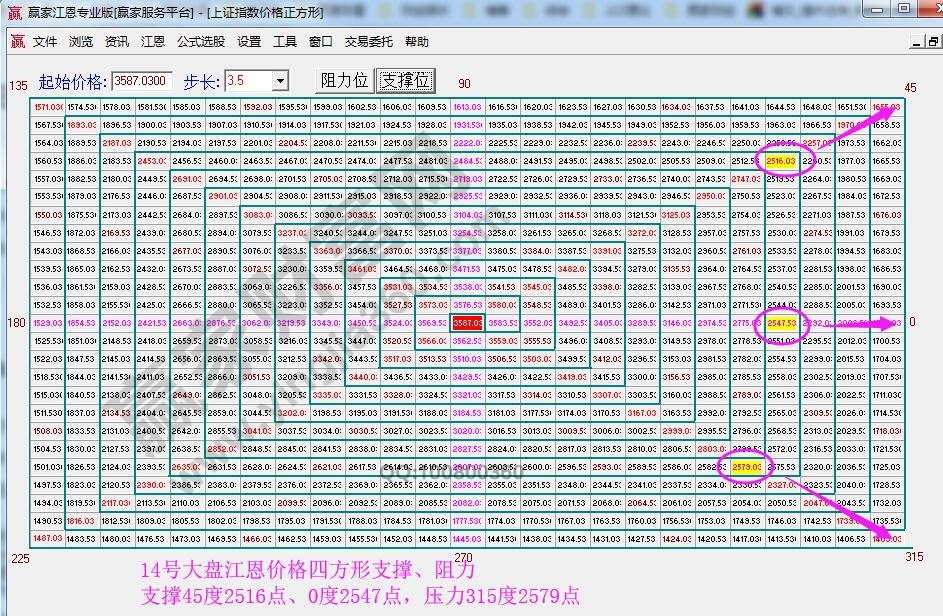943x616 pixels.
Task: Open the 步长 step-size dropdown showing 3.5
Action: click(279, 81)
